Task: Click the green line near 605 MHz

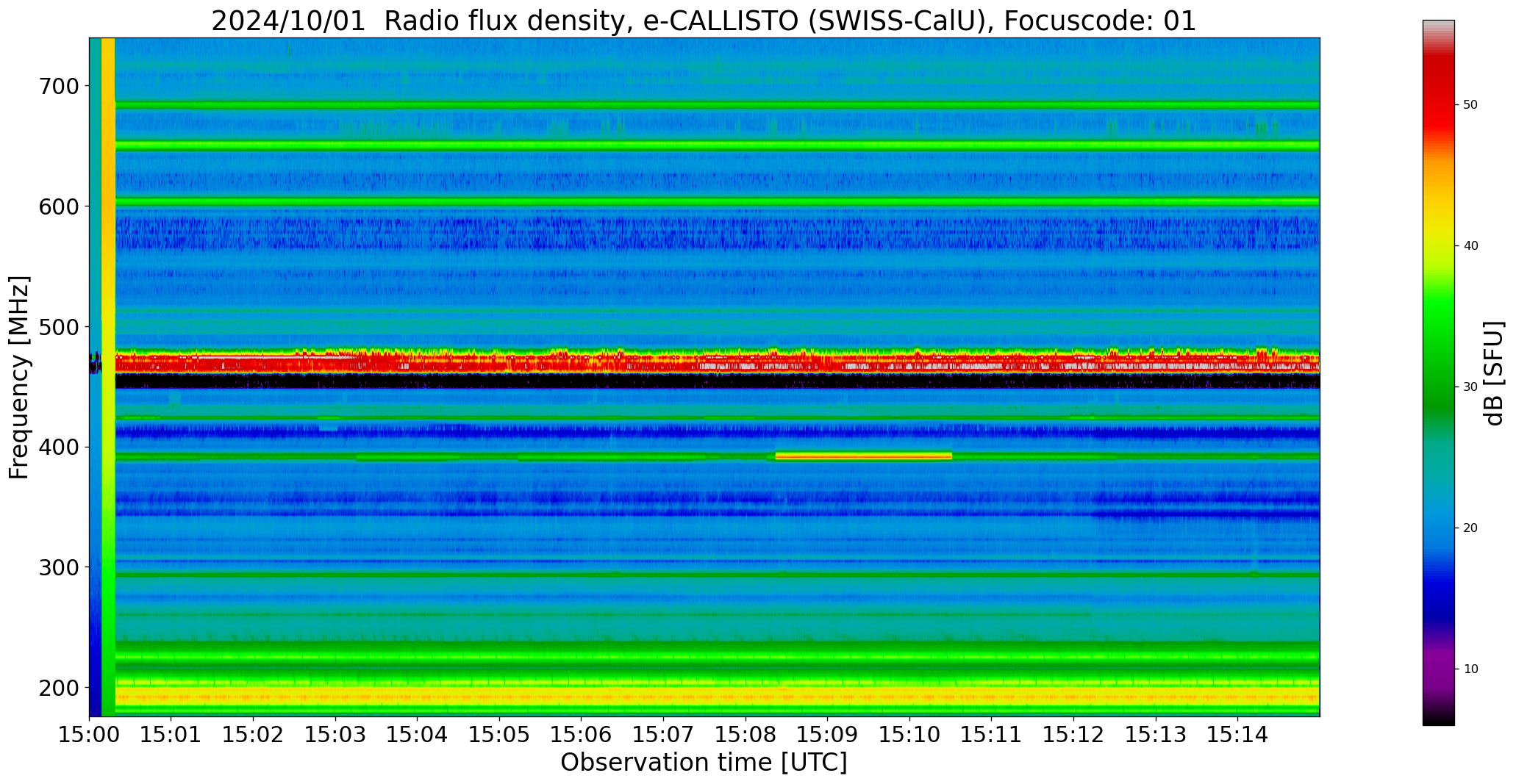Action: click(717, 201)
